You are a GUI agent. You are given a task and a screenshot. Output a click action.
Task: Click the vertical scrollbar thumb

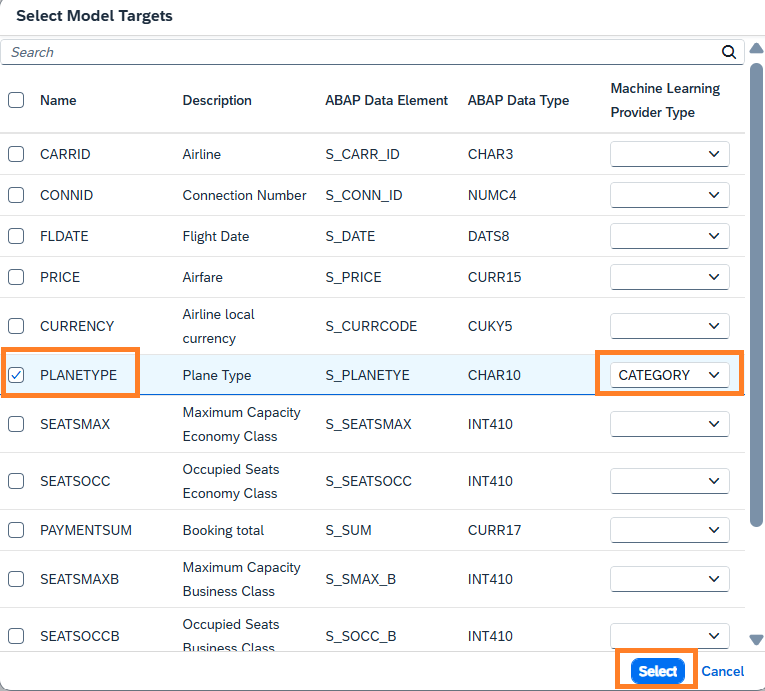click(756, 290)
